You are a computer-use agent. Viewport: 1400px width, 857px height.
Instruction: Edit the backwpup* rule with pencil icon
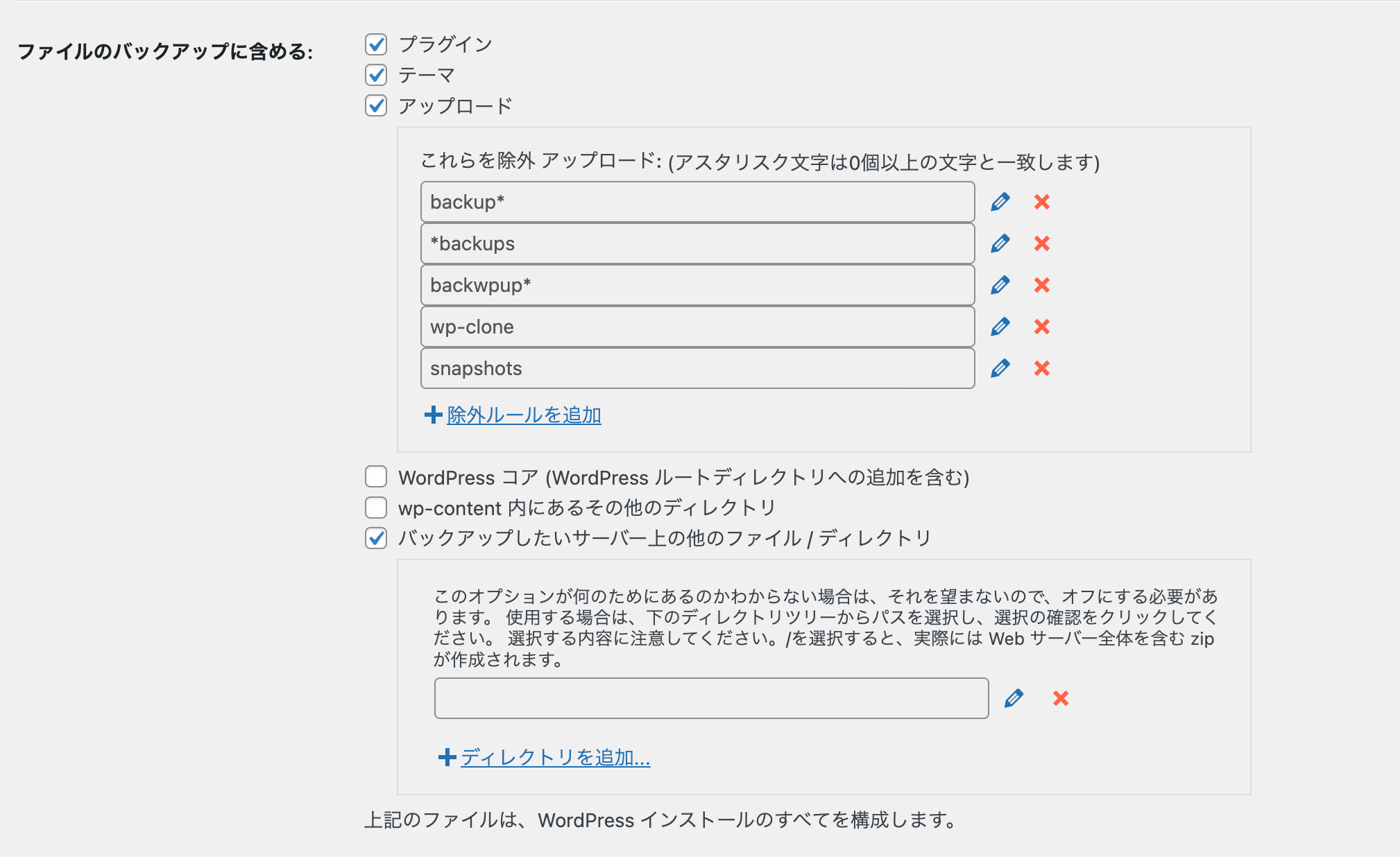coord(1000,285)
